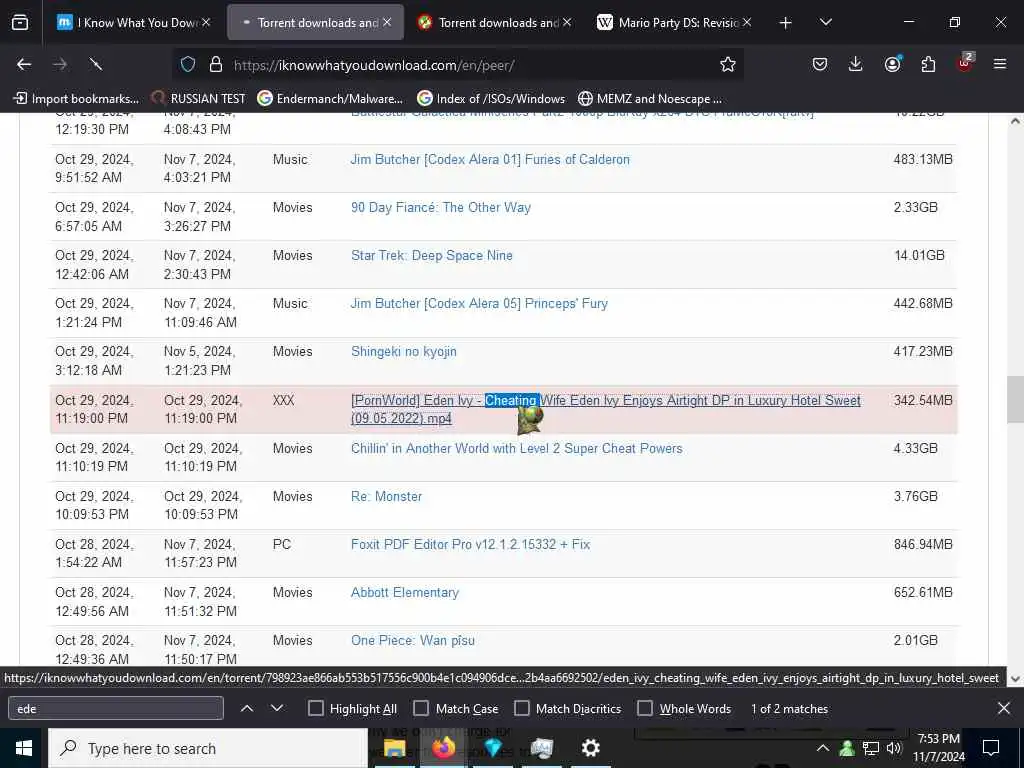This screenshot has width=1024, height=768.
Task: Select the 14.01GB size cell
Action: pos(919,255)
